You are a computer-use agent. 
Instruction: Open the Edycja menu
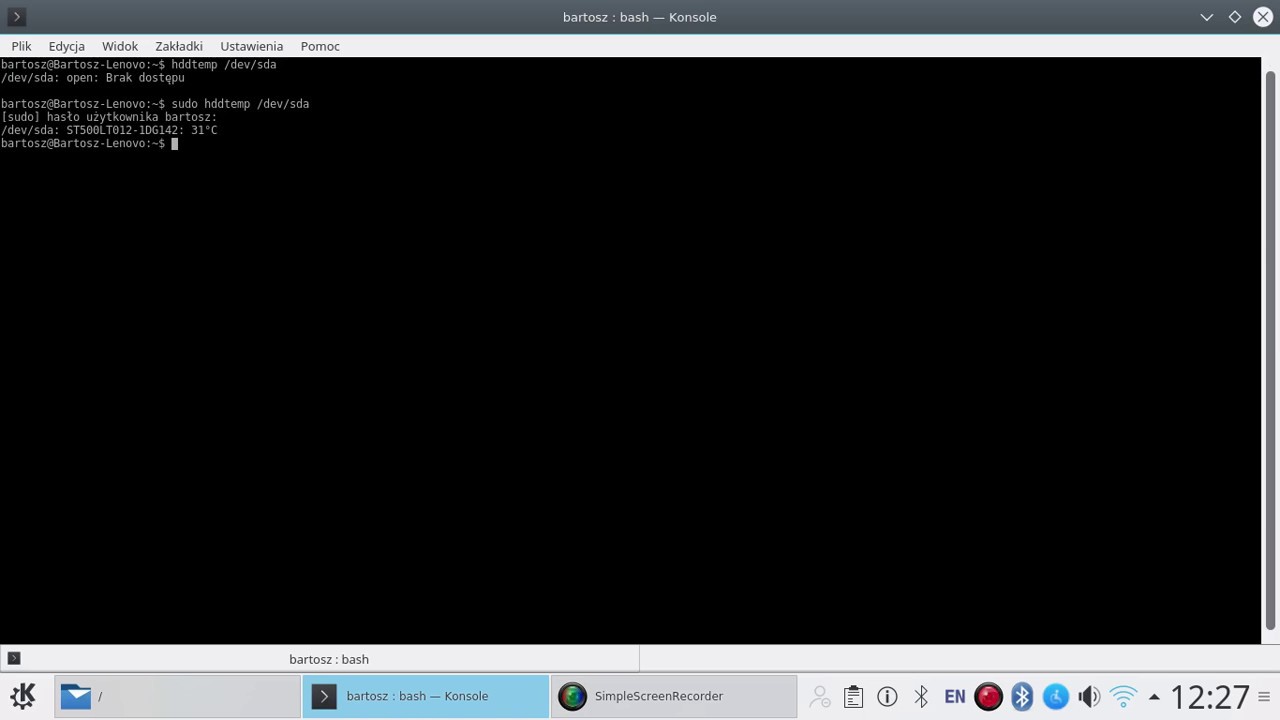click(x=66, y=46)
